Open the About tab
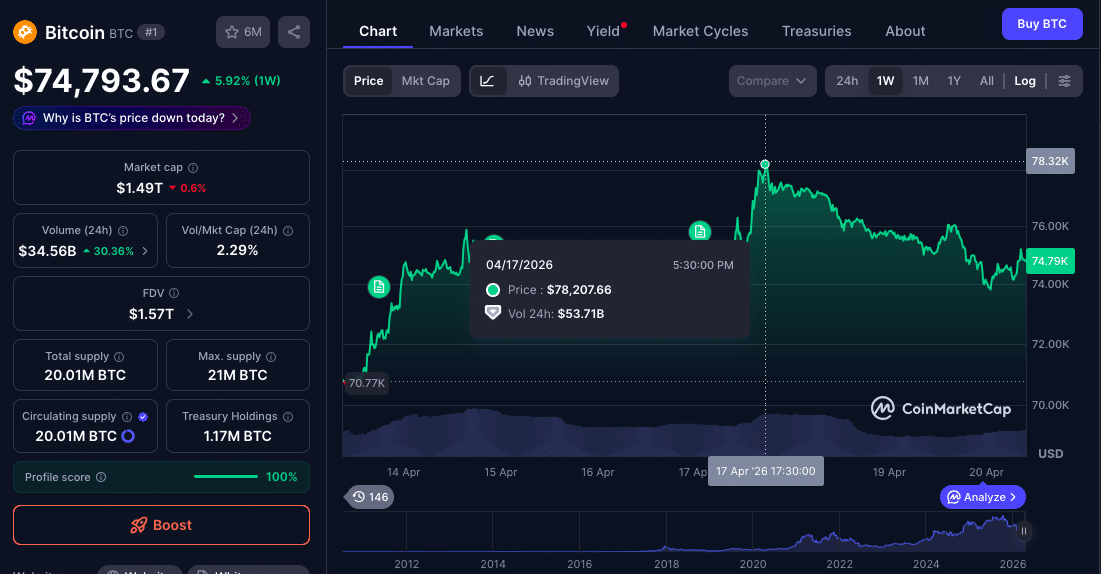1101x574 pixels. click(905, 31)
